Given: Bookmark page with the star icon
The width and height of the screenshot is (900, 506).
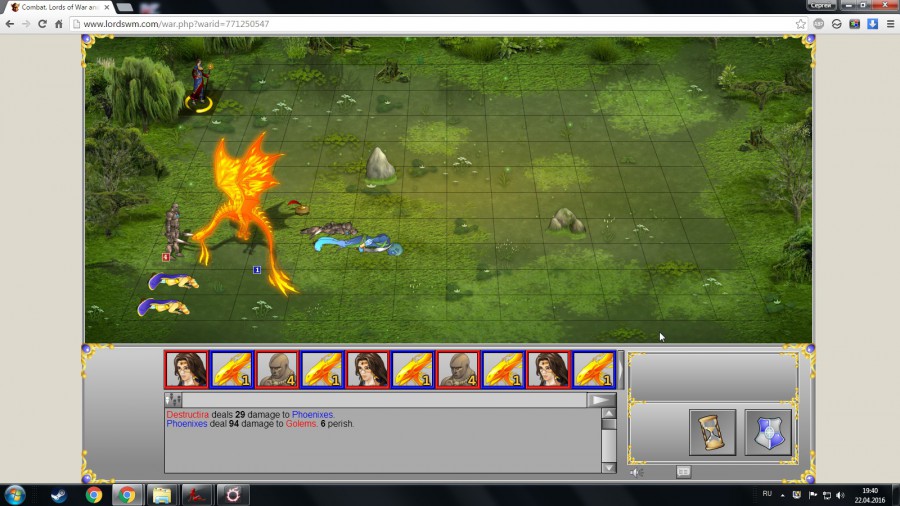Looking at the screenshot, I should (x=801, y=24).
